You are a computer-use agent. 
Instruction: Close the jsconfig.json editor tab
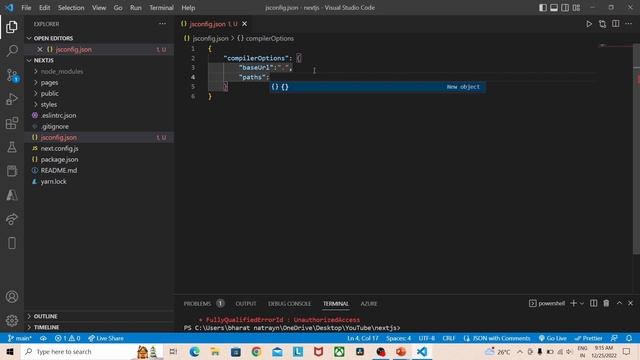coord(244,24)
